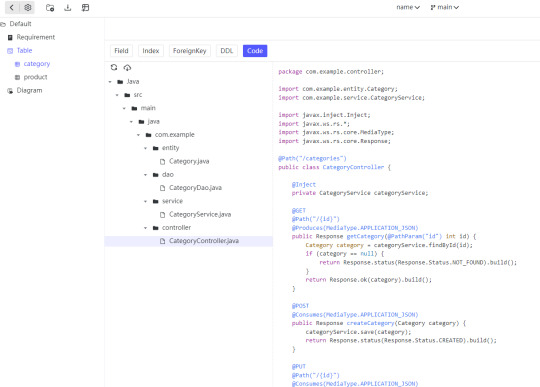The height and width of the screenshot is (387, 540).
Task: Click the Category.java file icon
Action: tap(163, 161)
